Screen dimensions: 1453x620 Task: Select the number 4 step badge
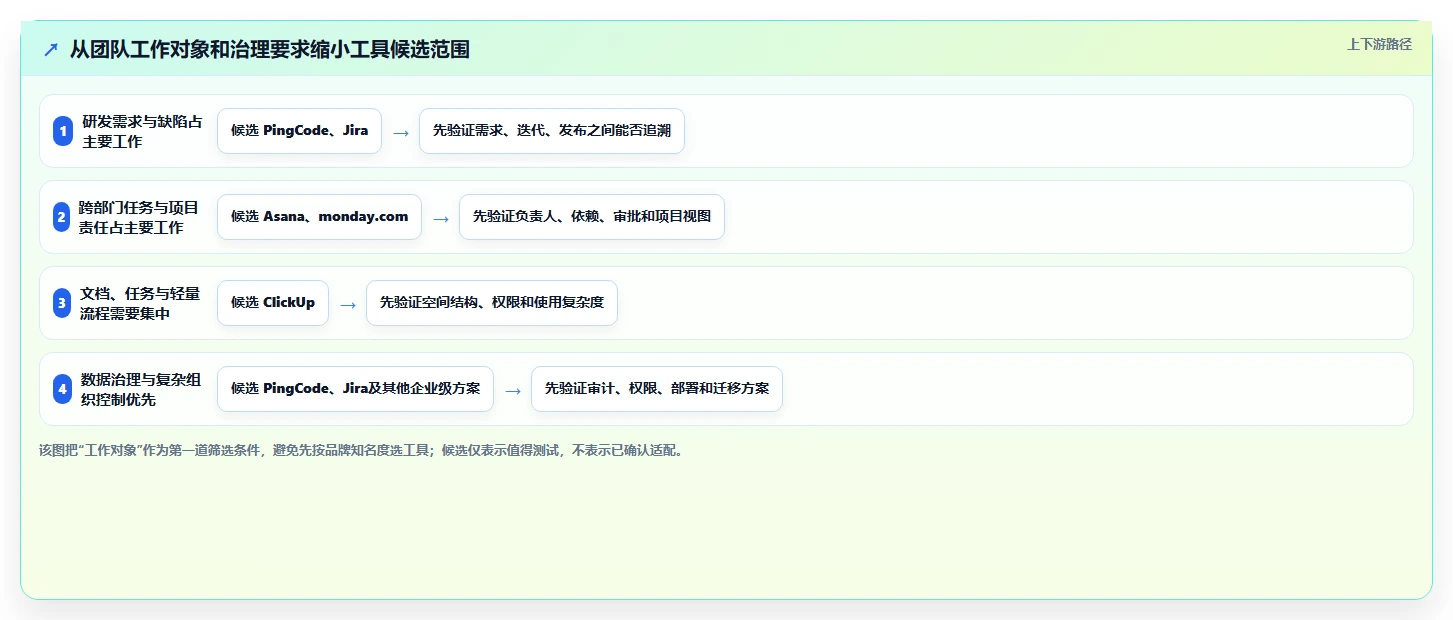[x=63, y=389]
